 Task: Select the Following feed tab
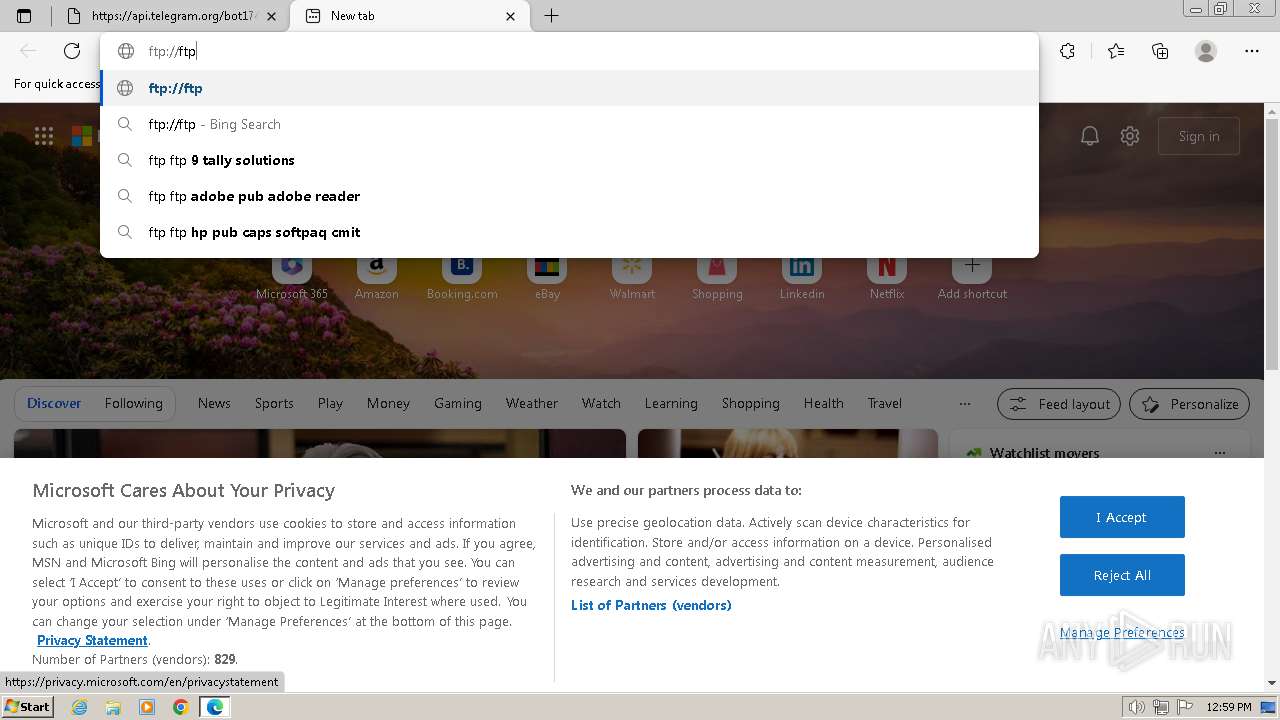point(133,403)
